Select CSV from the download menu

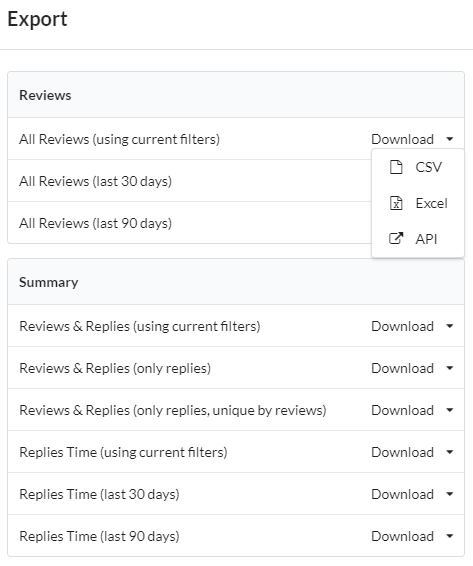(418, 167)
